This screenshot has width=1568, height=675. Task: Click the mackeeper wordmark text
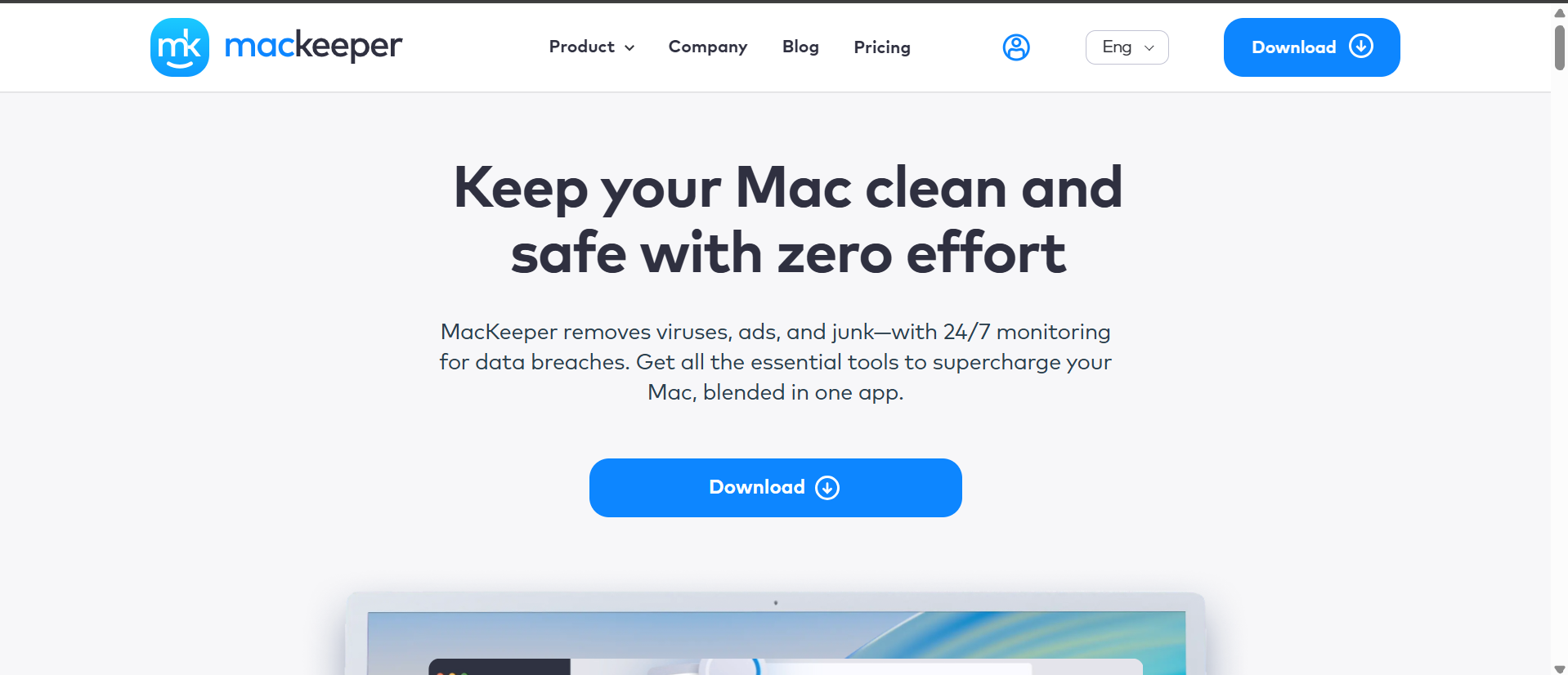(313, 47)
